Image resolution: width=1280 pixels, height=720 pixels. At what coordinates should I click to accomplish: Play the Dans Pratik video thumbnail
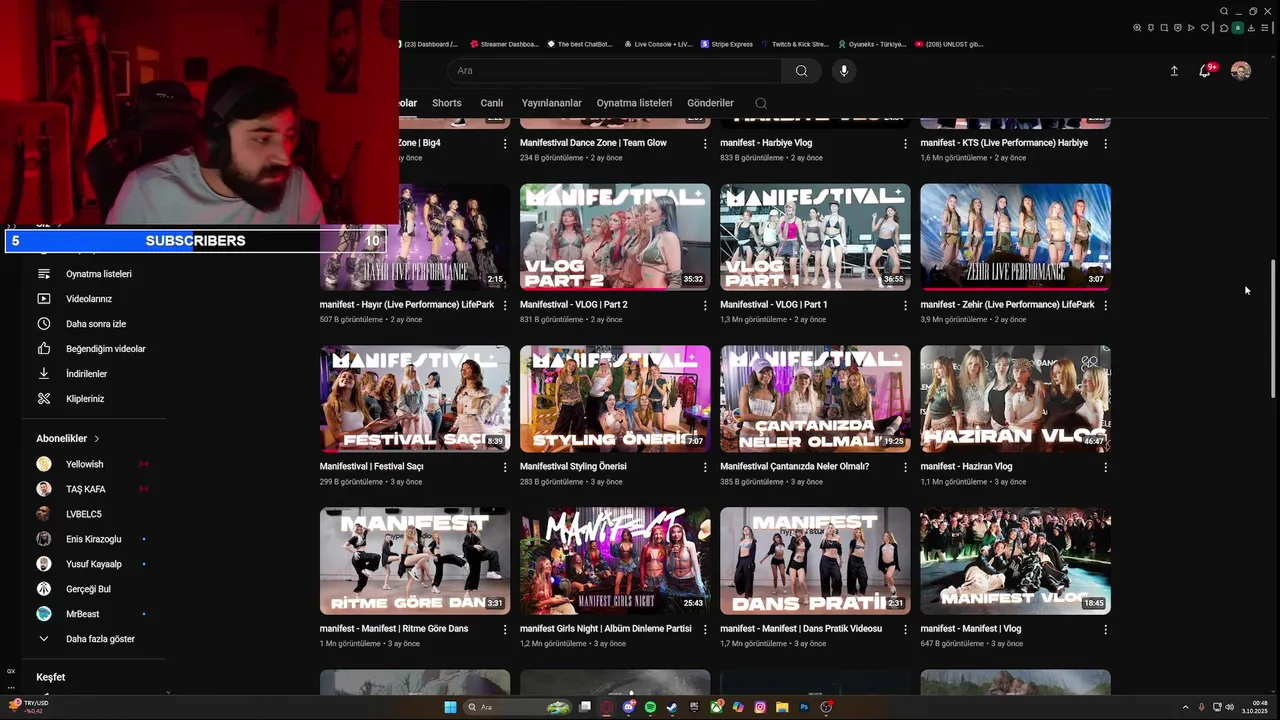click(x=815, y=561)
